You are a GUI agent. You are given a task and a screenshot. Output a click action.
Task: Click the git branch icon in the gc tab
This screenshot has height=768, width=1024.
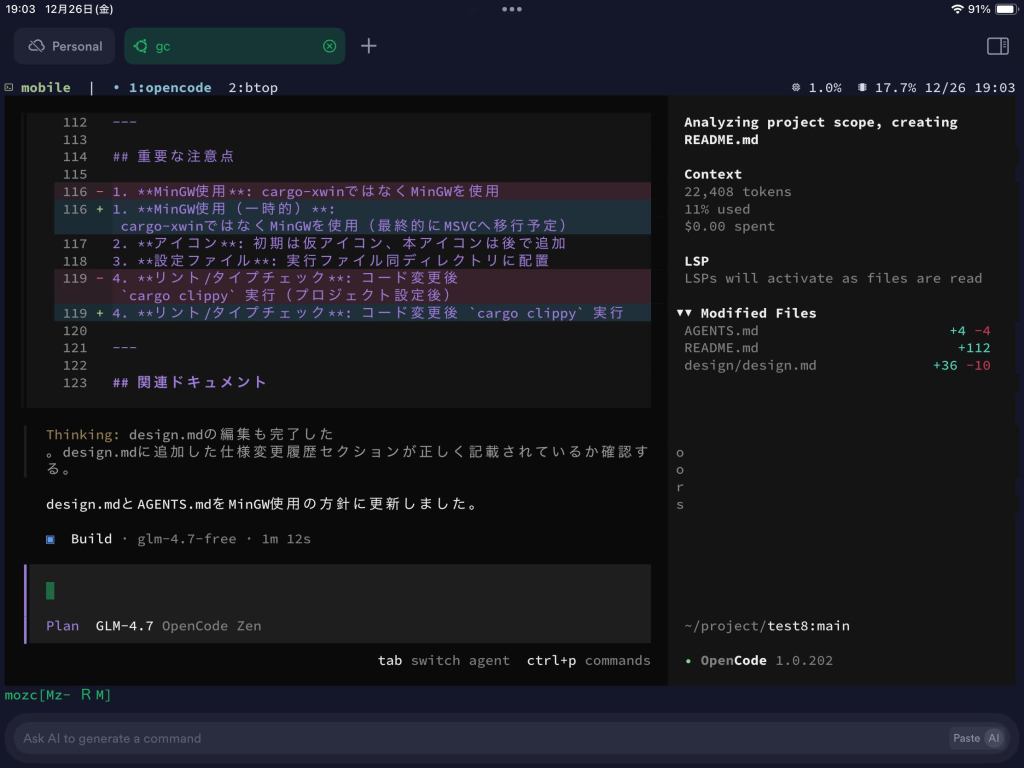(141, 46)
